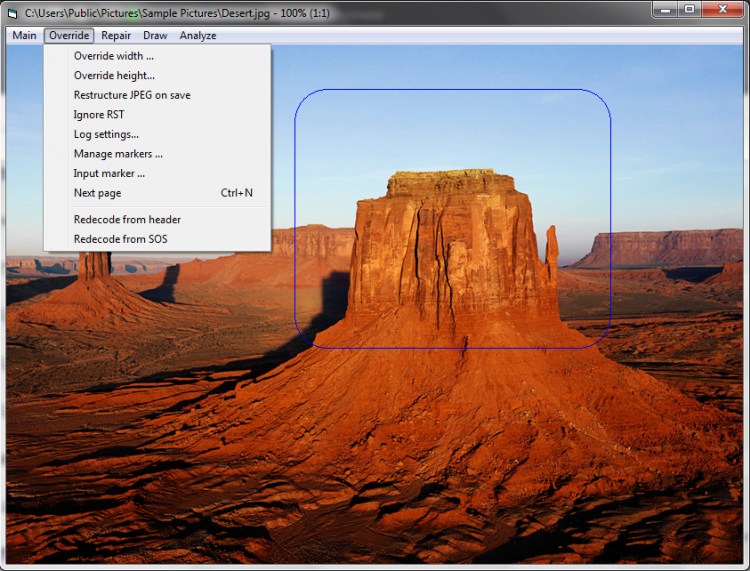The width and height of the screenshot is (750, 571).
Task: Run 'Redecode from SOS' command
Action: pos(120,239)
